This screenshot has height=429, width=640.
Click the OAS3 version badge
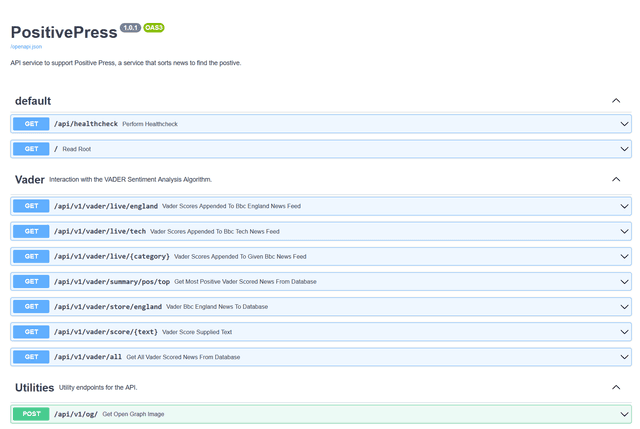(x=154, y=28)
